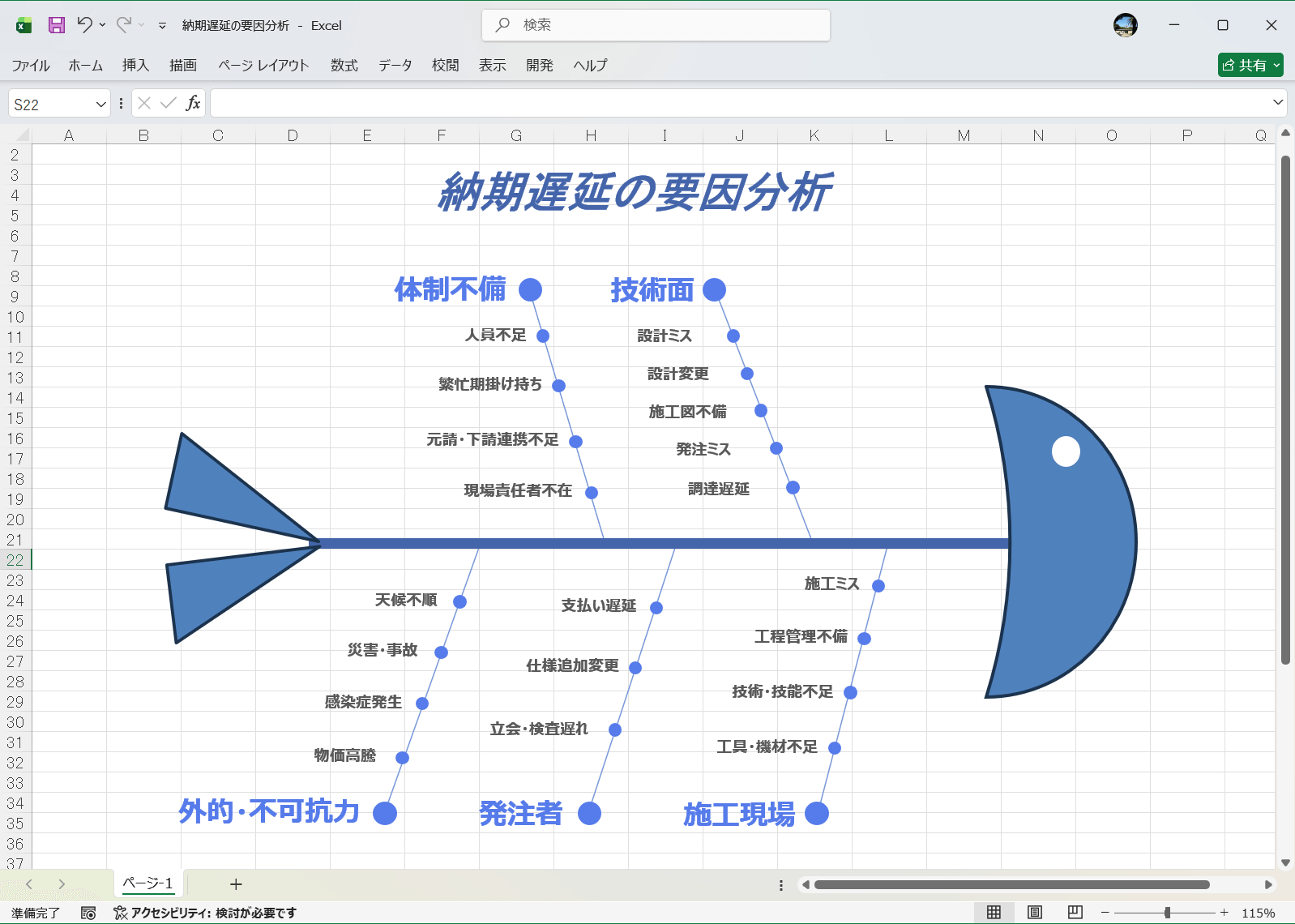
Task: Open zoom dialog via 115% label
Action: 1258,913
